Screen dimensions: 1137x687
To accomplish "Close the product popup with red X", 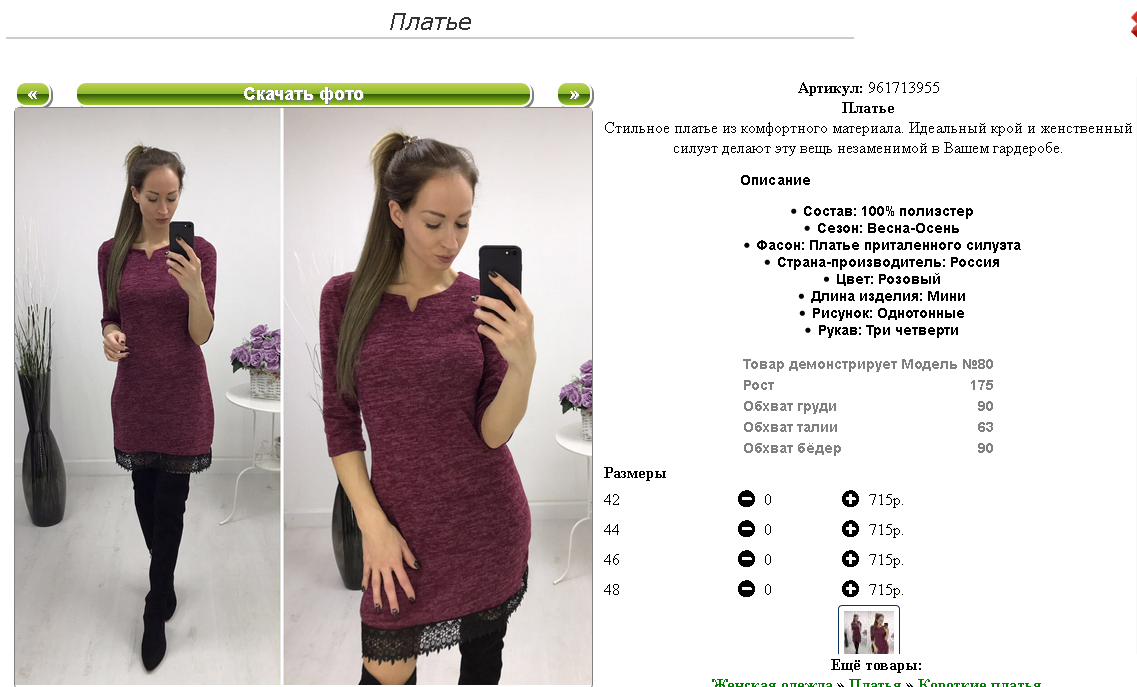I will click(x=1133, y=23).
